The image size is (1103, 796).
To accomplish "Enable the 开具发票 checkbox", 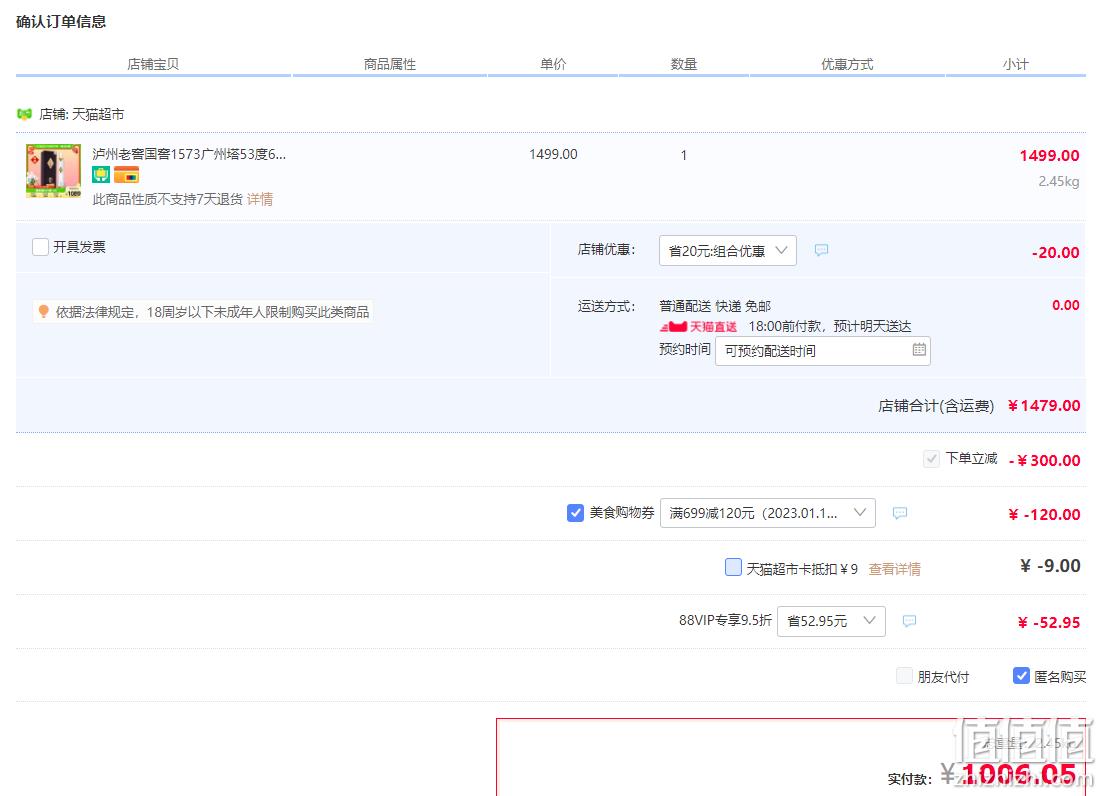I will [41, 247].
